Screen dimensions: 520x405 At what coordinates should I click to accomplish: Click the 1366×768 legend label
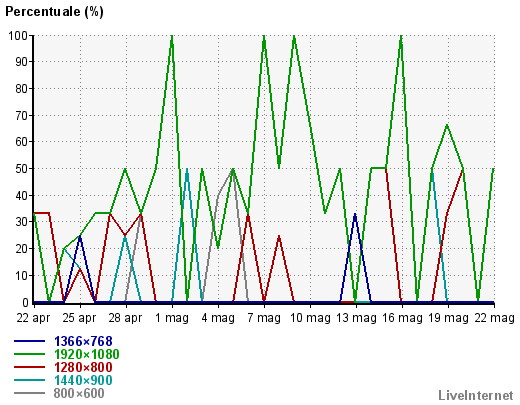(x=83, y=341)
